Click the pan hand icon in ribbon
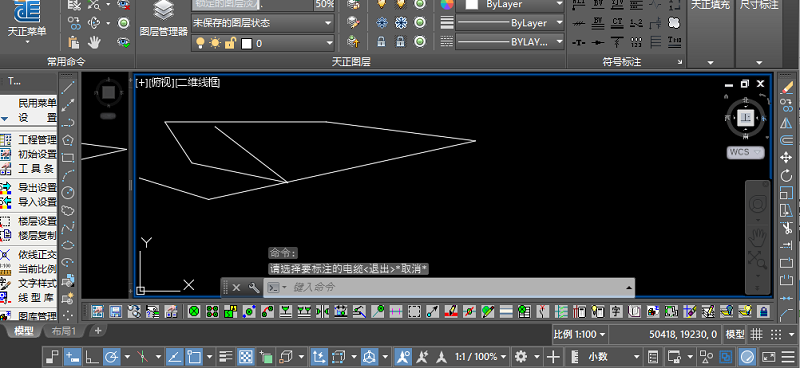 click(x=94, y=42)
